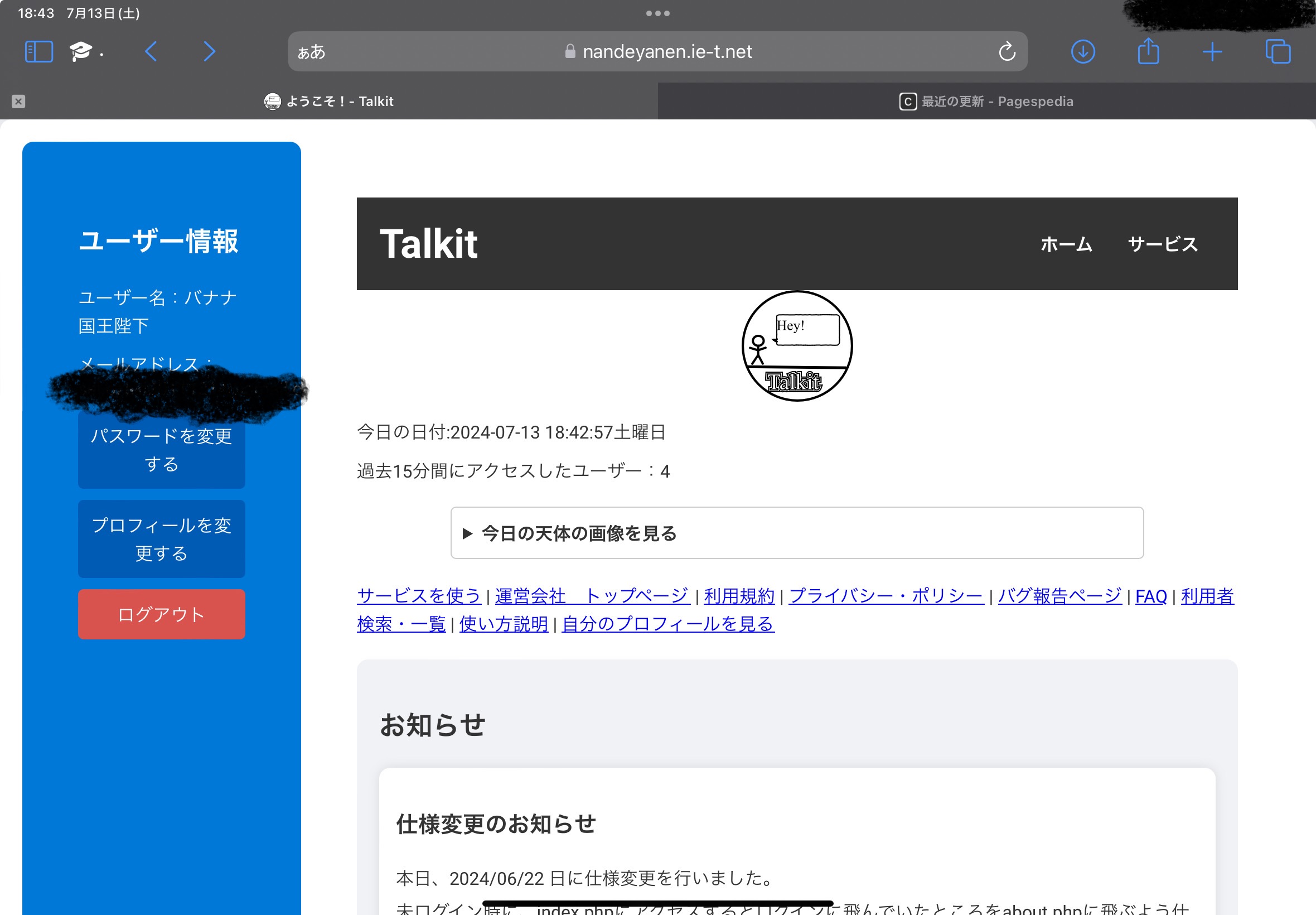Select the ようこそ！- Talkit tab
The image size is (1316, 915).
(x=329, y=102)
